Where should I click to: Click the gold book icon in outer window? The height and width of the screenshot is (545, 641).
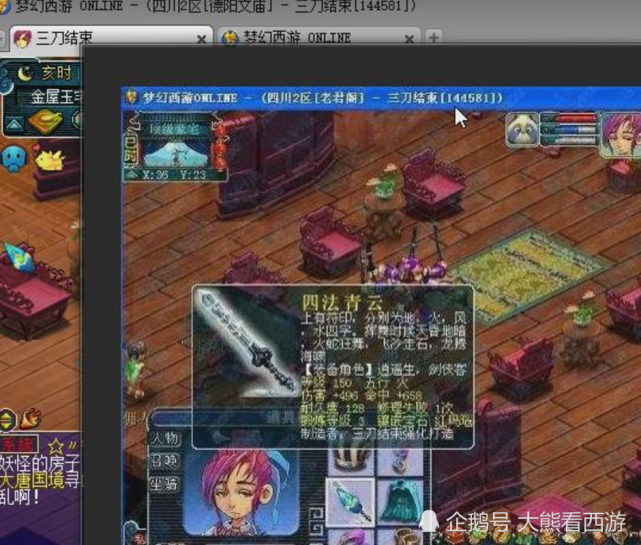(45, 121)
